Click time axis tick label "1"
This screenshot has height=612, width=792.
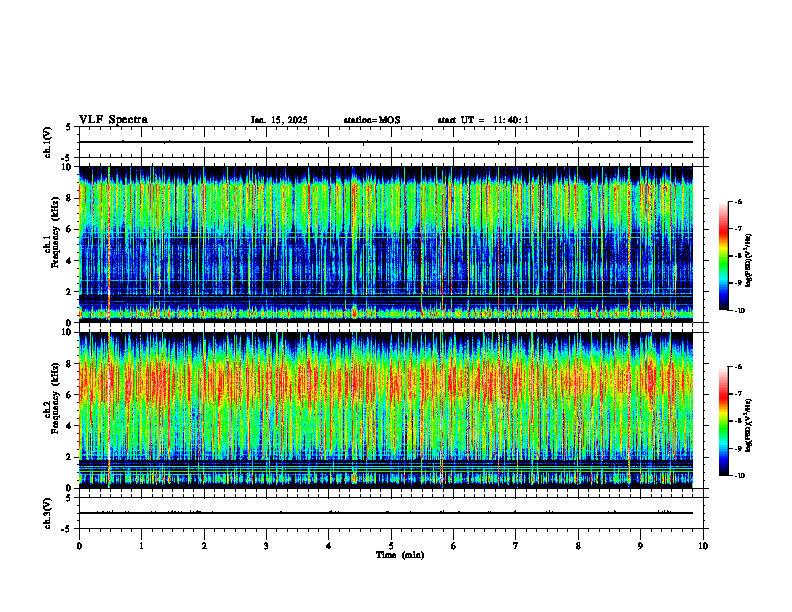pos(141,546)
